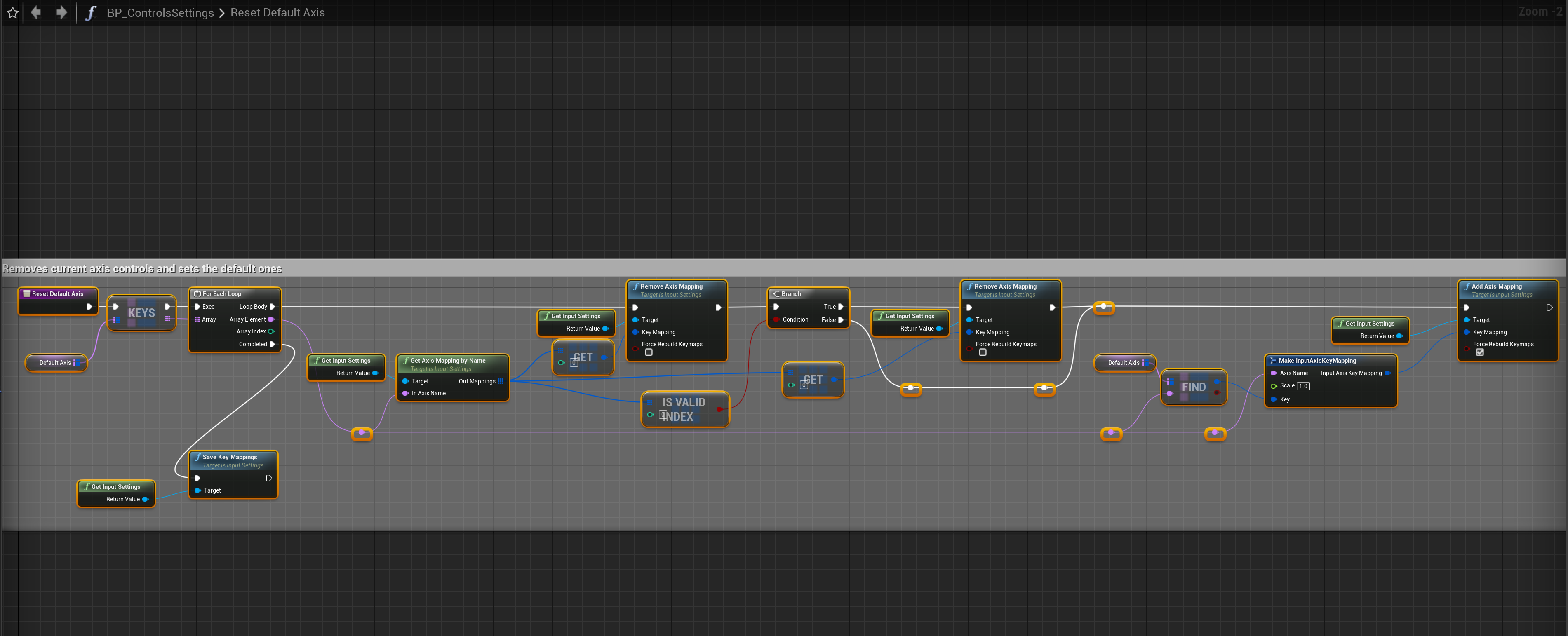Click the index field on IS VALID INDEX node
Viewport: 1568px width, 636px height.
pyautogui.click(x=663, y=415)
